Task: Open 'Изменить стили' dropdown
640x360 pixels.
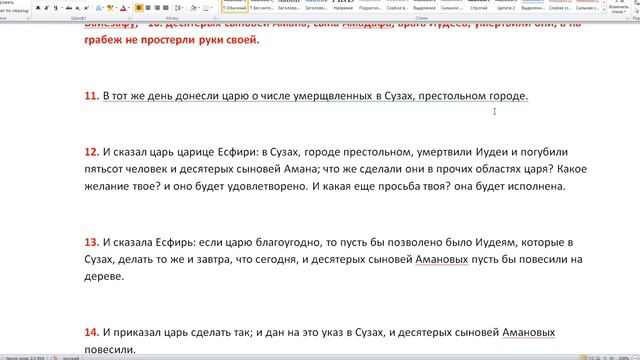Action: pyautogui.click(x=618, y=7)
